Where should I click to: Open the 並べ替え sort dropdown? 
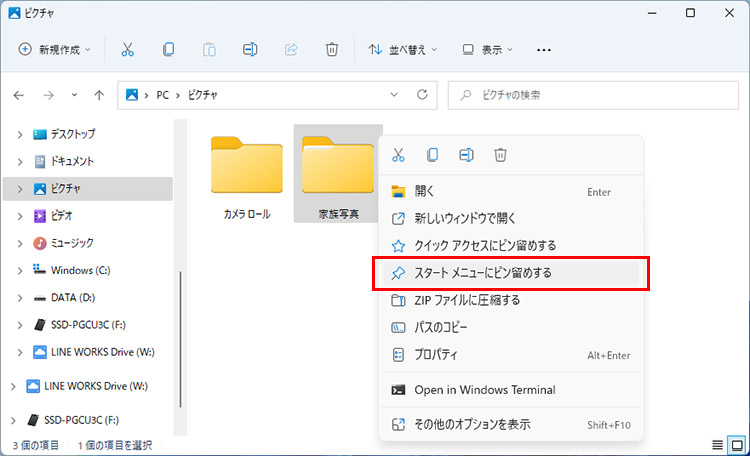coord(403,49)
